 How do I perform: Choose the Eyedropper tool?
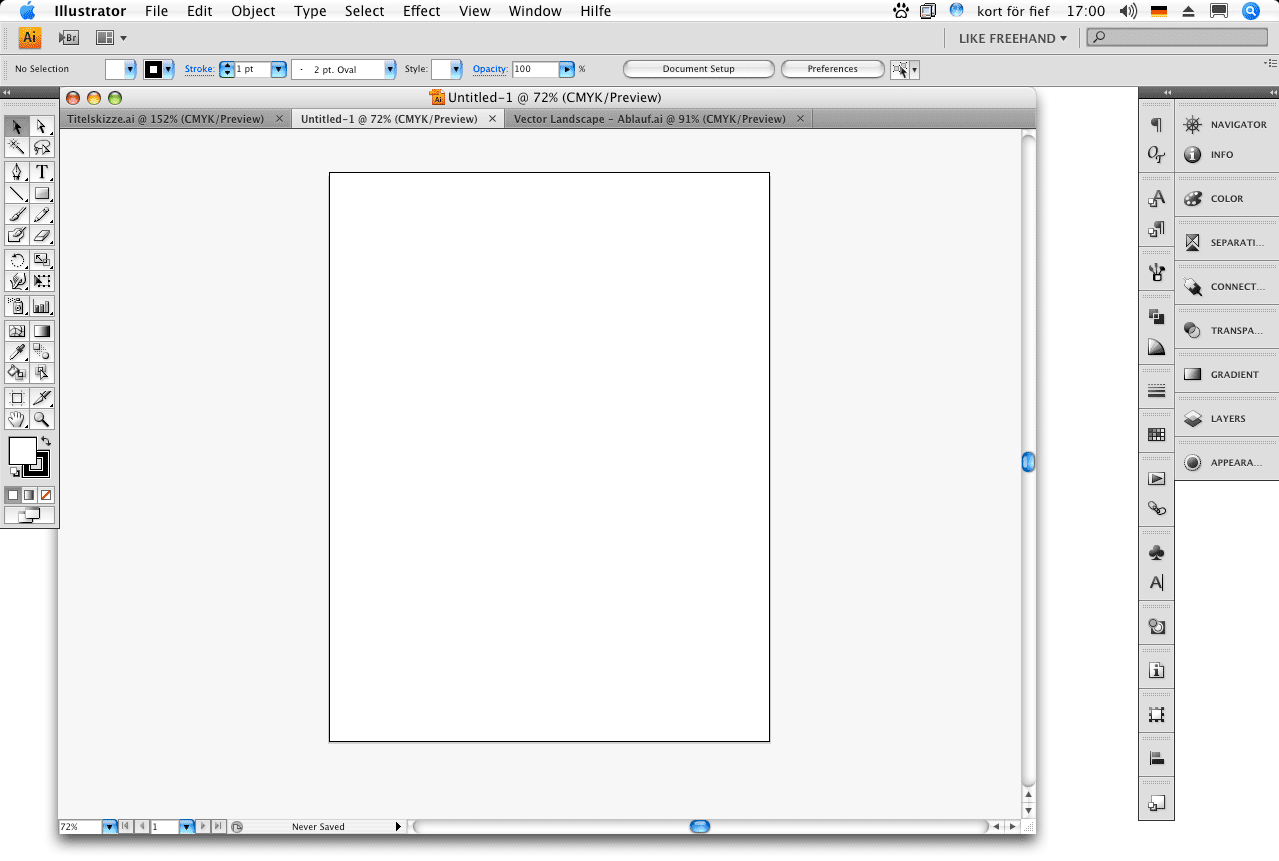pyautogui.click(x=17, y=352)
